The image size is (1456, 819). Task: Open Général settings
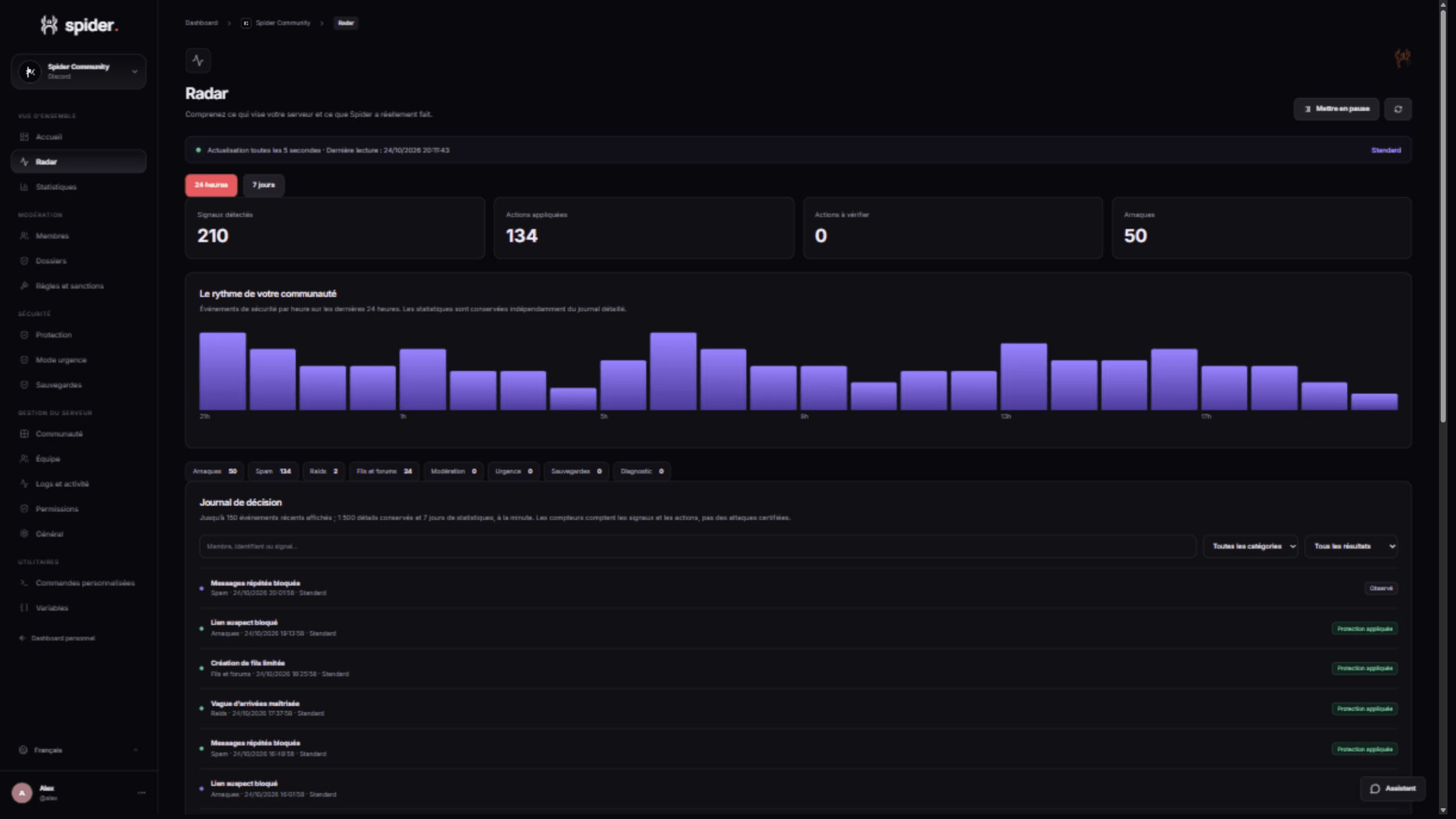[78, 533]
